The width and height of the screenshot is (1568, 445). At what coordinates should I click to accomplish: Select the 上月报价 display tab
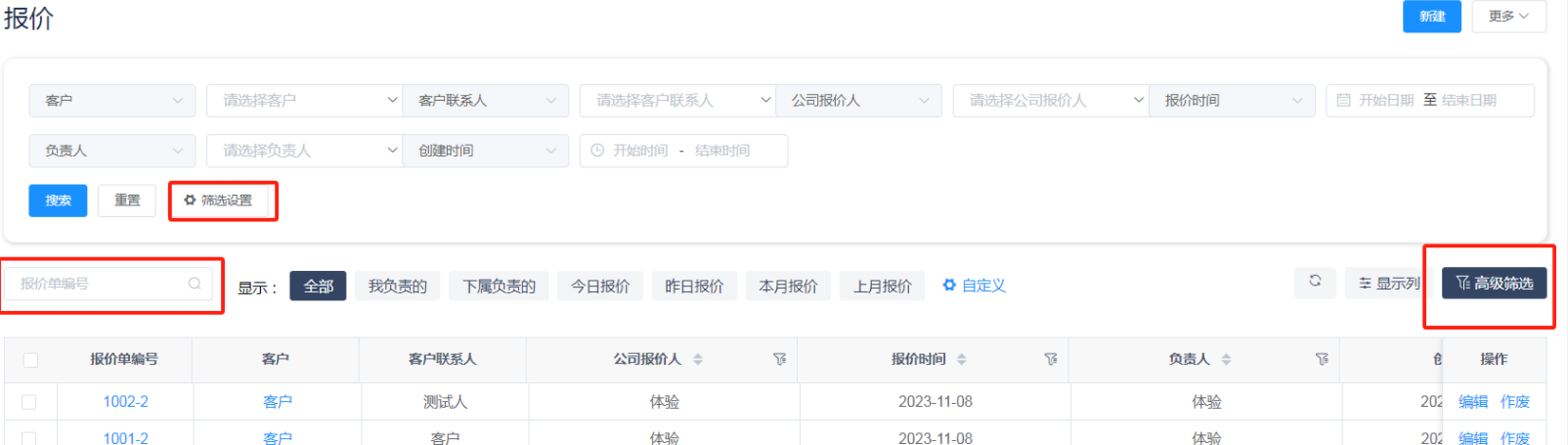[882, 286]
